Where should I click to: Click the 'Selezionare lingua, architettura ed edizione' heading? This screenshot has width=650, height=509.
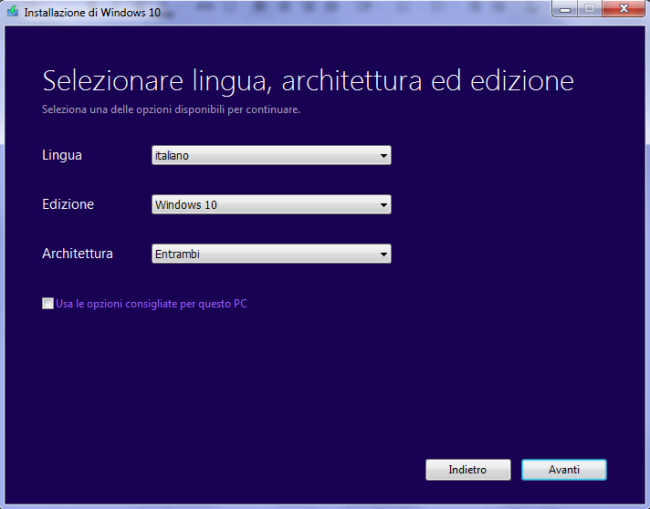[308, 80]
